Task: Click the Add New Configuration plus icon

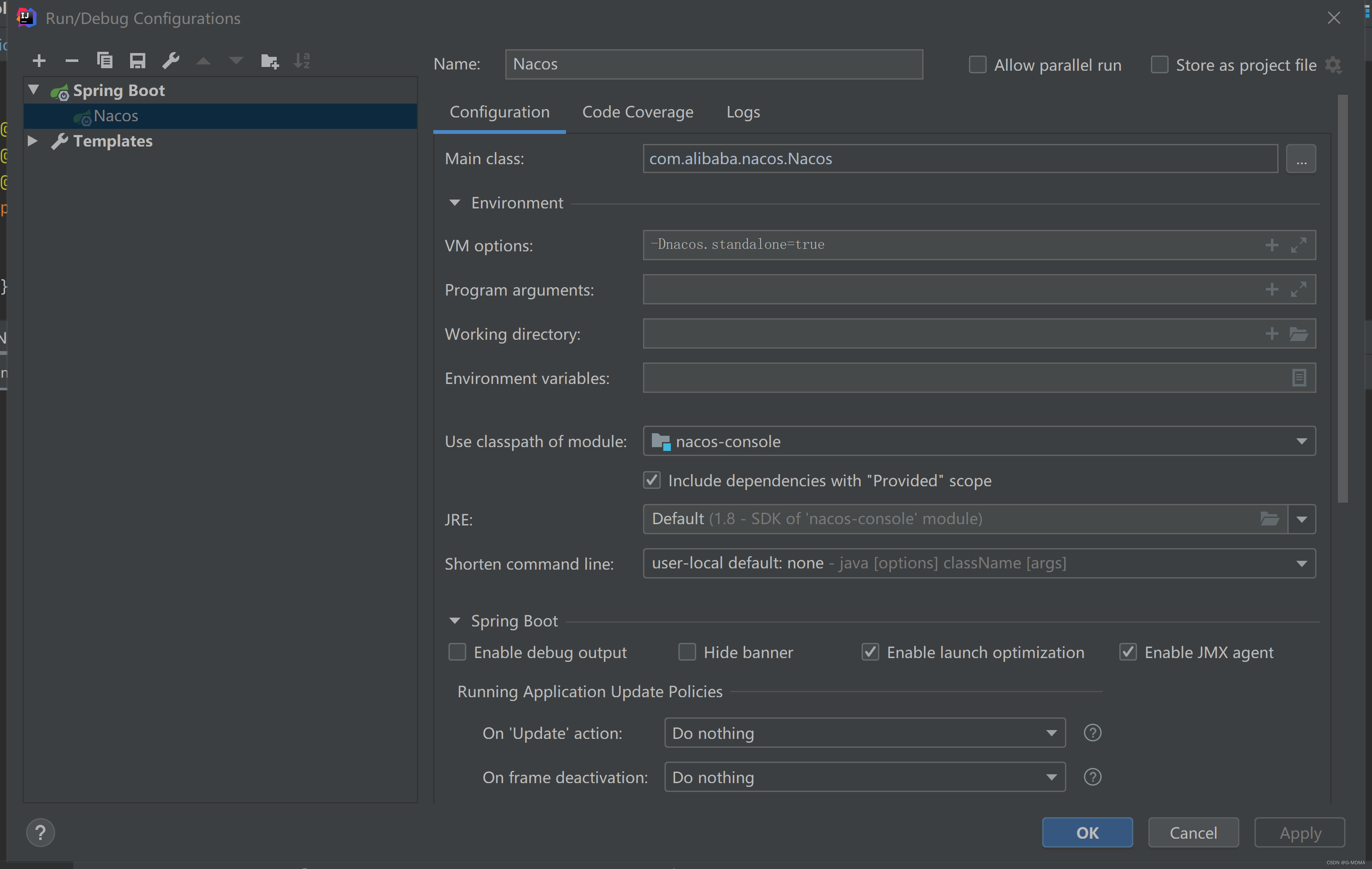Action: click(x=39, y=60)
